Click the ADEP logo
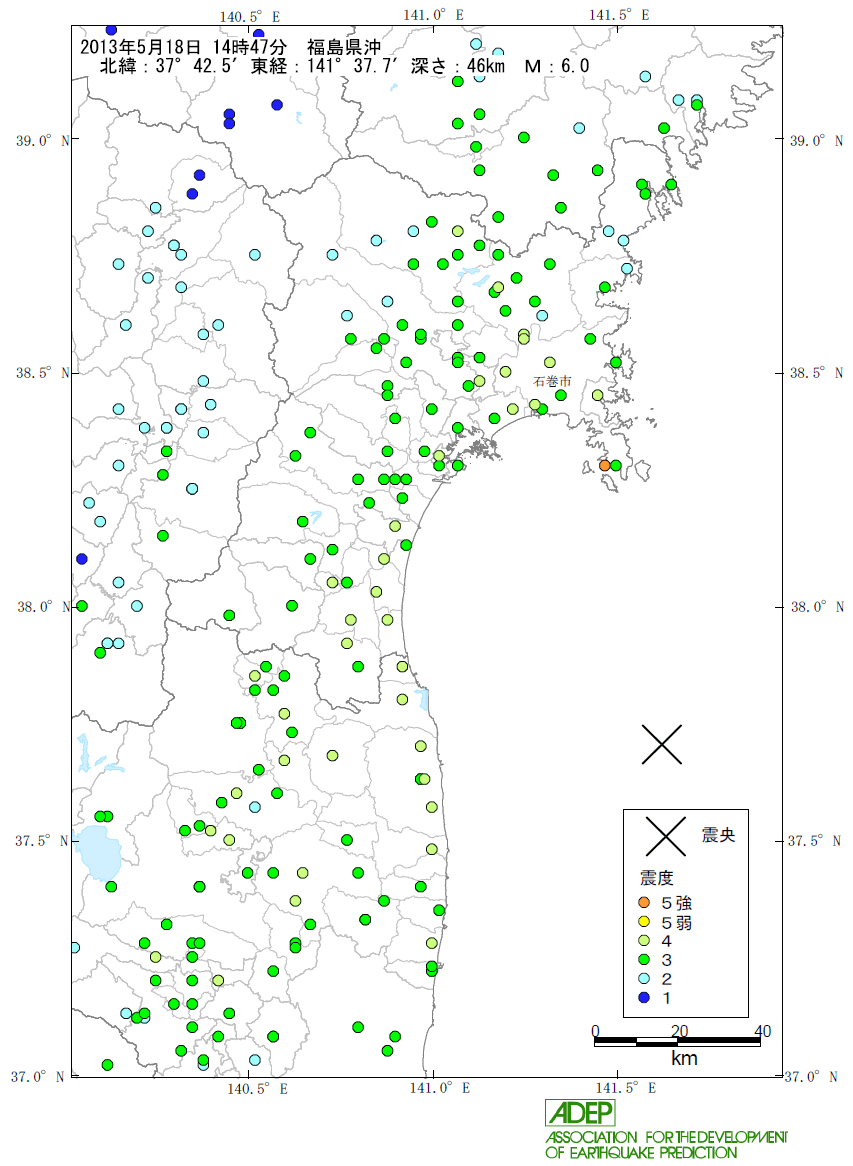Image resolution: width=853 pixels, height=1166 pixels. pos(581,1112)
